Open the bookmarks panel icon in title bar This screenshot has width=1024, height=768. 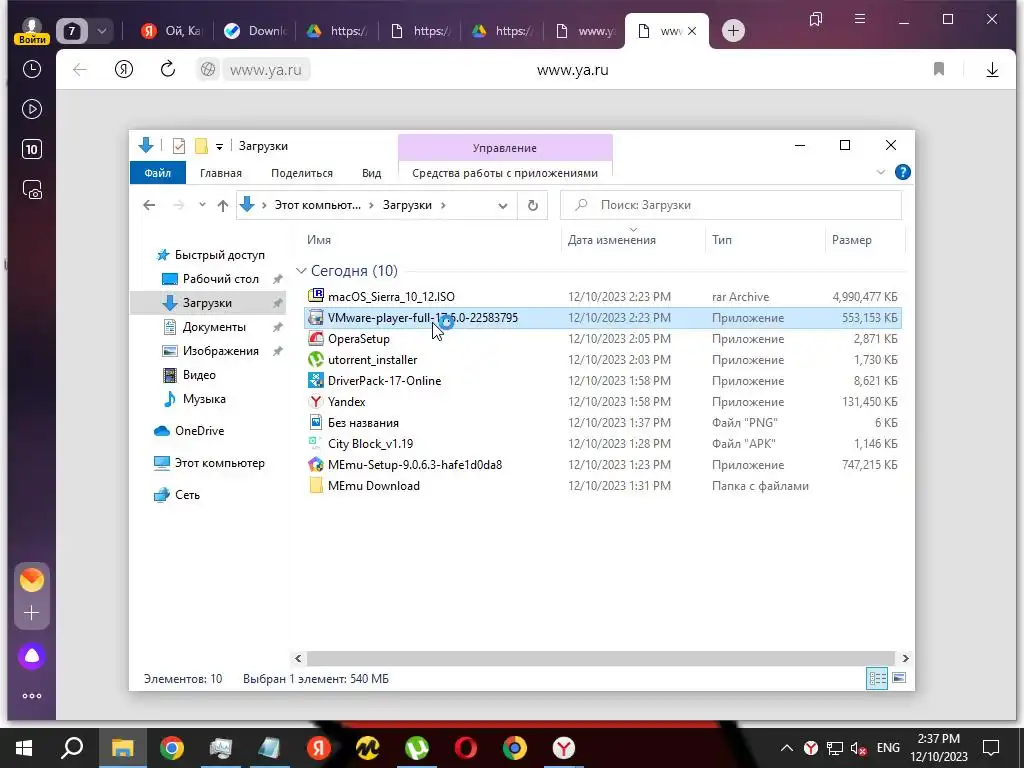pyautogui.click(x=816, y=19)
